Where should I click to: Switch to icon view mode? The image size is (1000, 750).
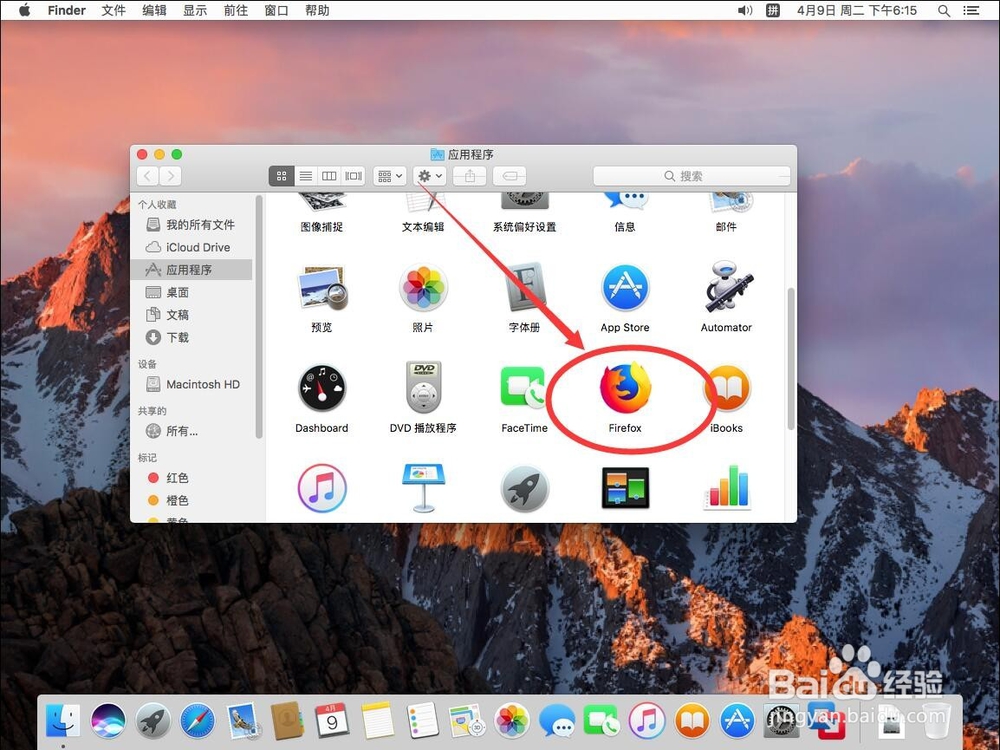point(282,176)
